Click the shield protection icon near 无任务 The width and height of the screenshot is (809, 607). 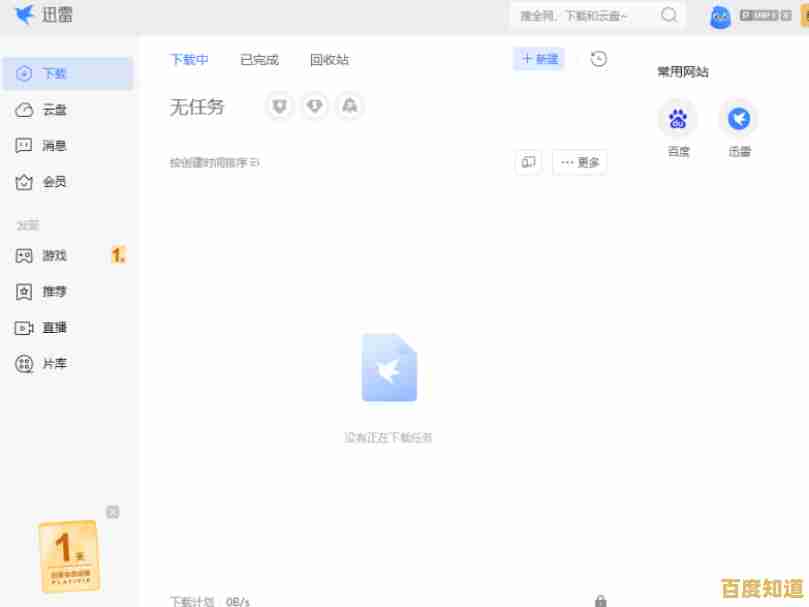(x=279, y=107)
